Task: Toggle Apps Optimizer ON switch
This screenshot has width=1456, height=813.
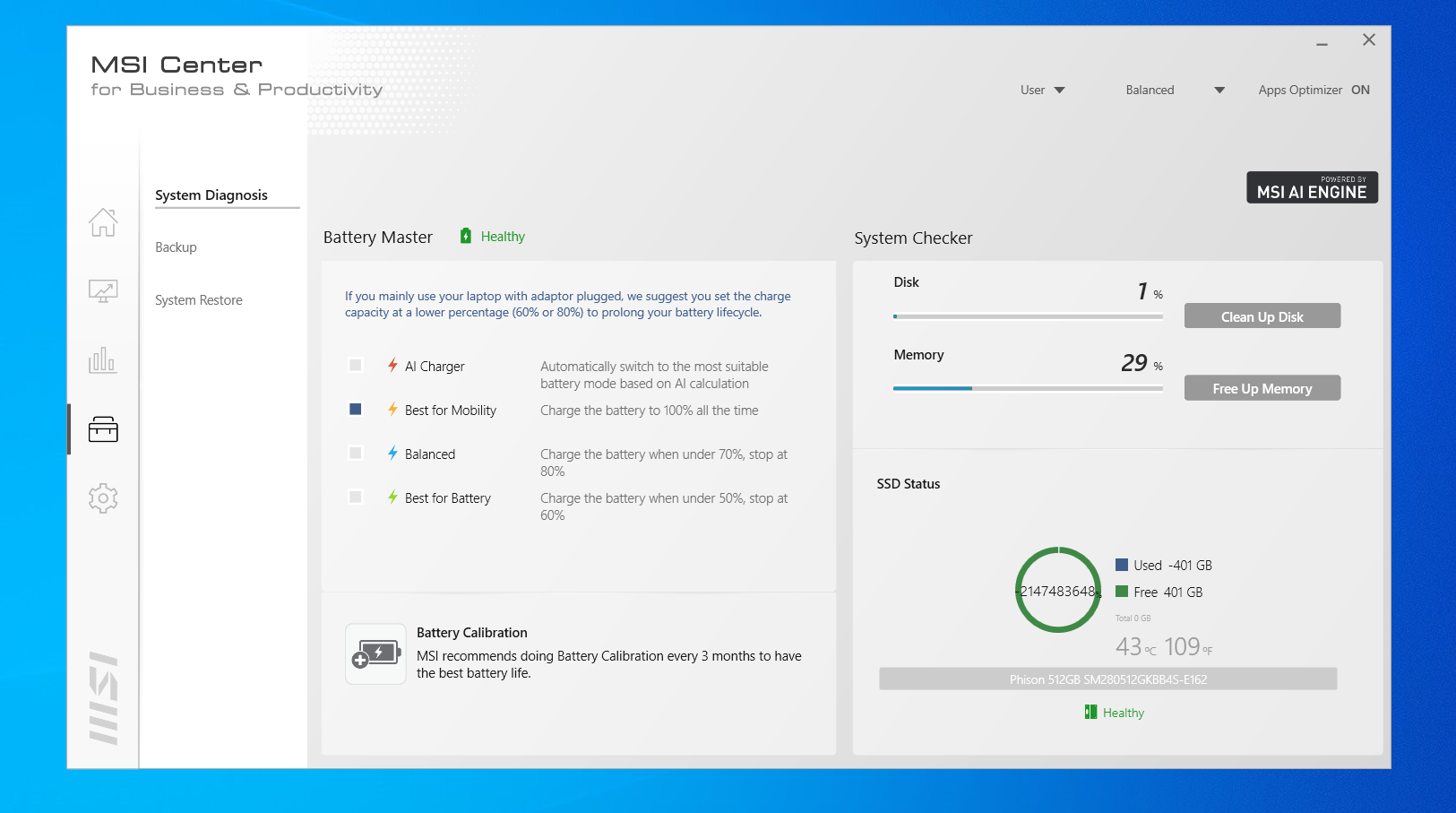Action: (1360, 90)
